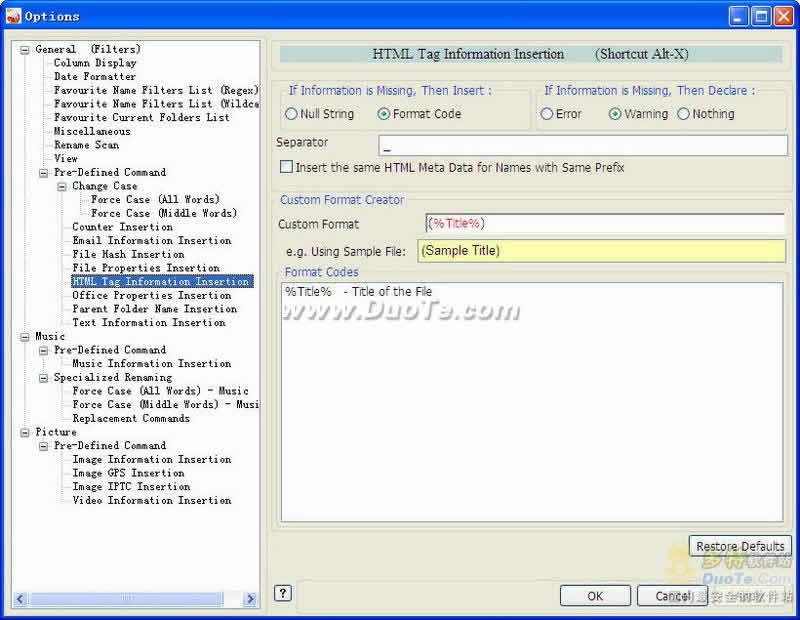Click the Options window app icon
This screenshot has width=800, height=620.
(13, 16)
